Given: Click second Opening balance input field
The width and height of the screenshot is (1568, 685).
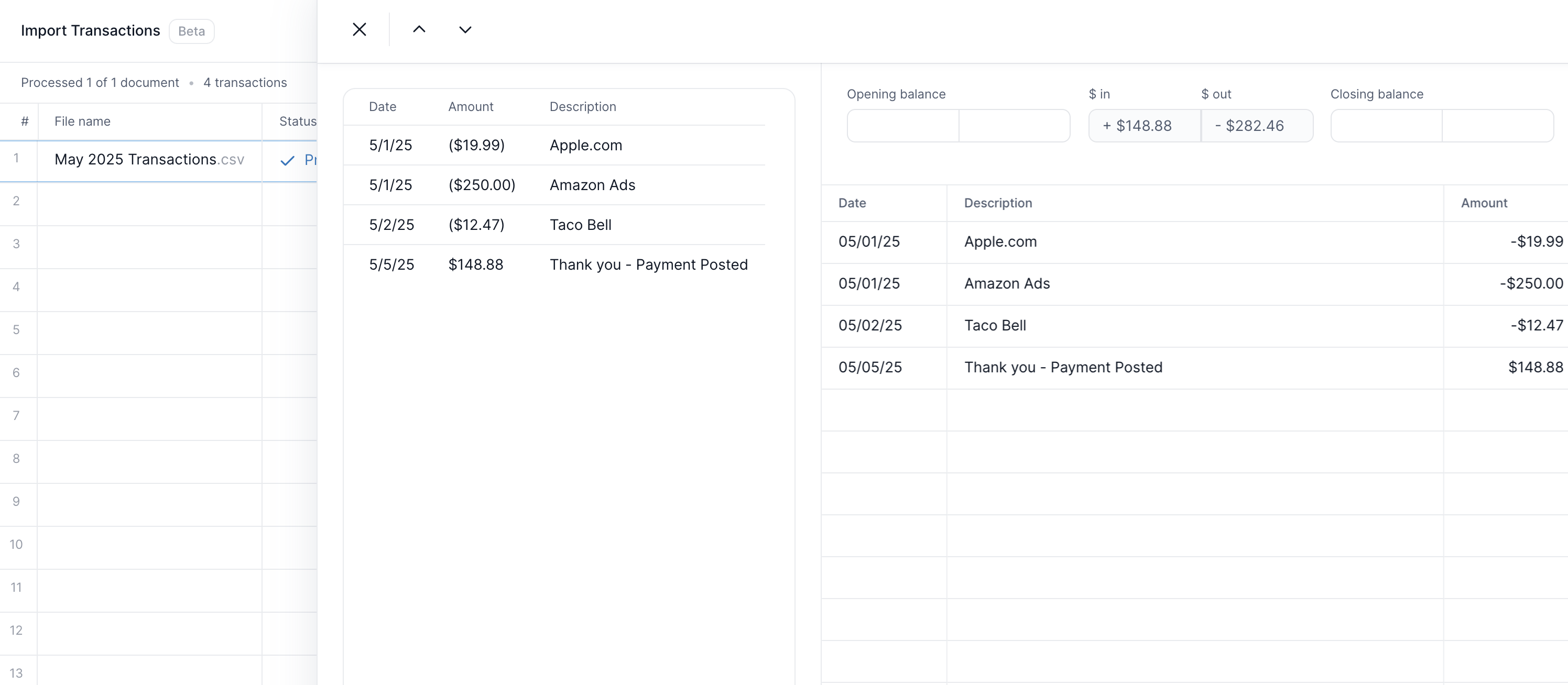Looking at the screenshot, I should pos(1014,126).
